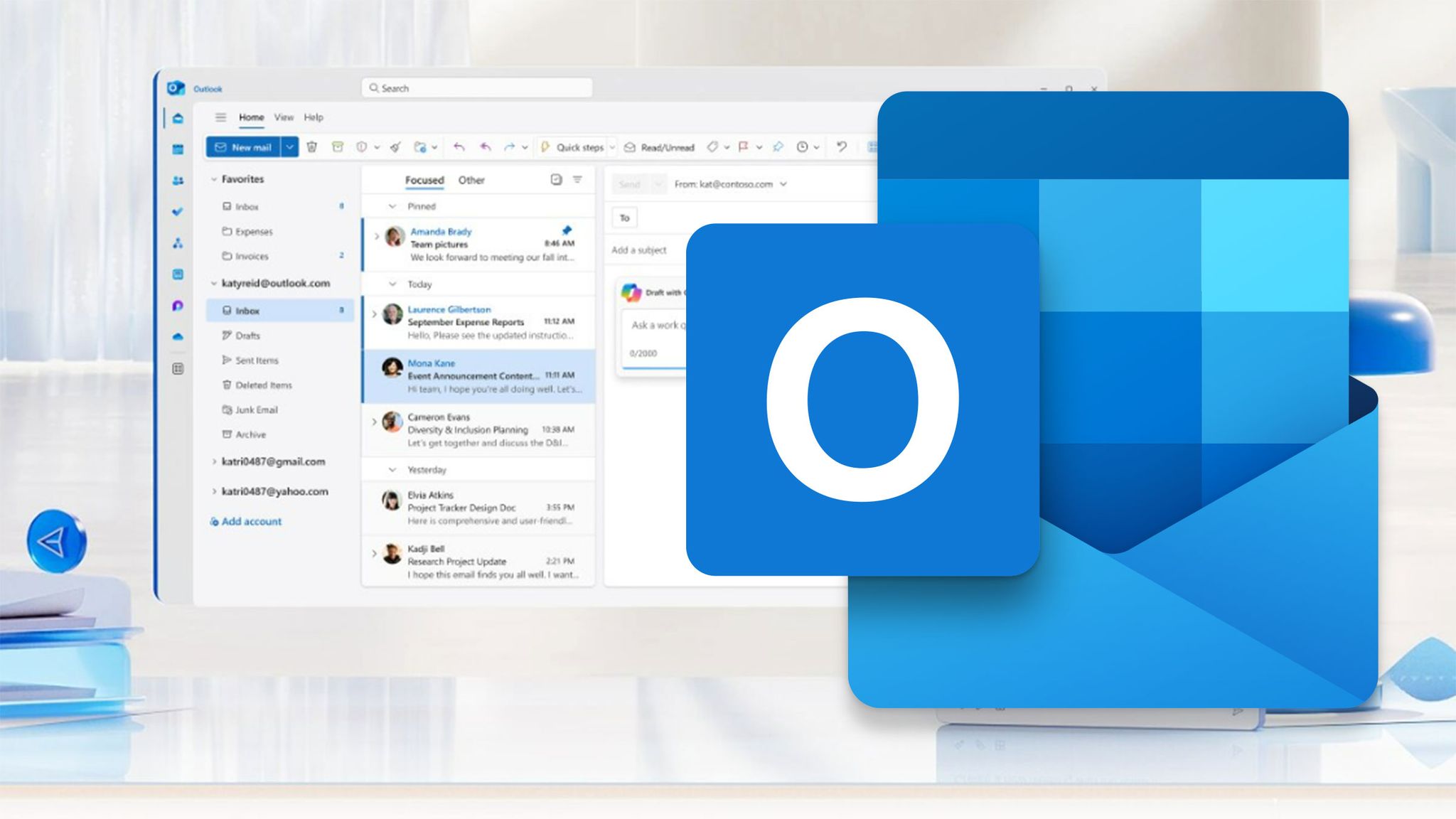This screenshot has width=1456, height=819.
Task: Switch to the Other inbox tab
Action: point(471,181)
